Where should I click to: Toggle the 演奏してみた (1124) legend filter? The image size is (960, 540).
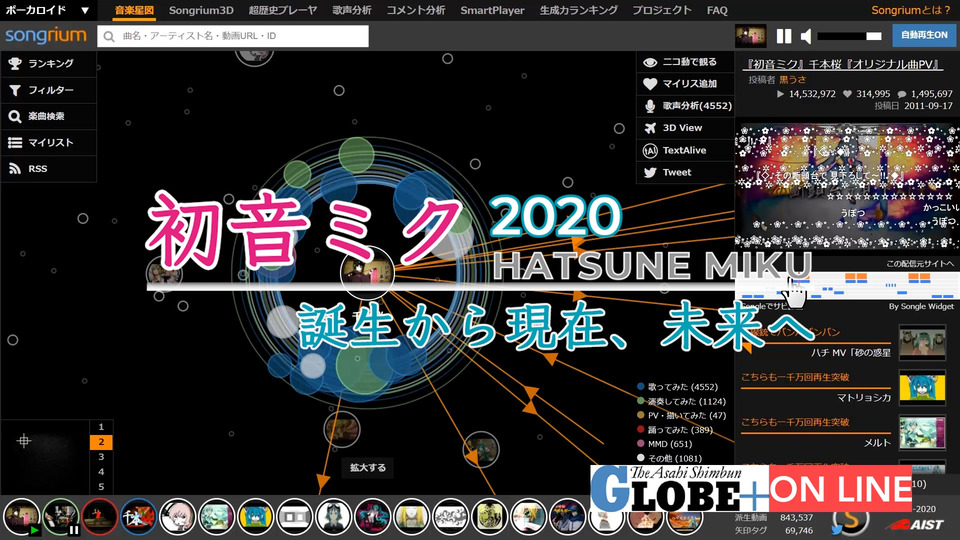[x=681, y=401]
